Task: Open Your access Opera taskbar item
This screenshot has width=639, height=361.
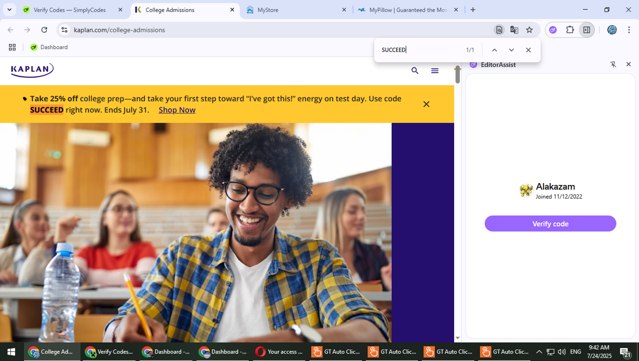Action: click(x=279, y=352)
